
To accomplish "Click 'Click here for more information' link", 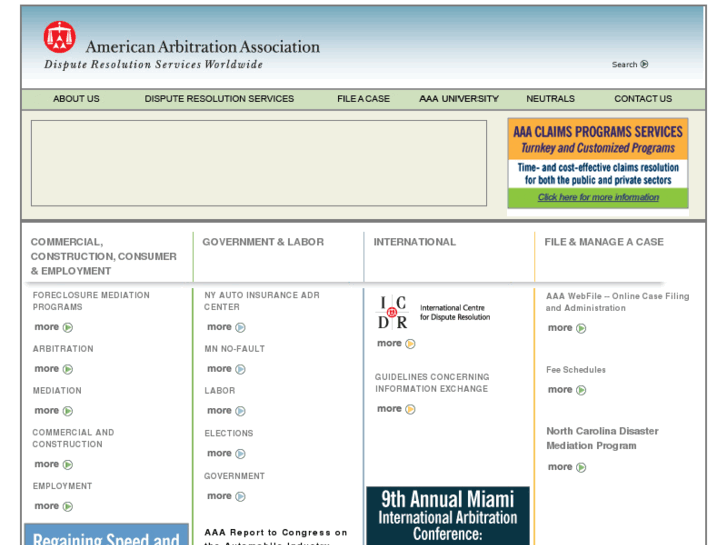I will (x=598, y=197).
